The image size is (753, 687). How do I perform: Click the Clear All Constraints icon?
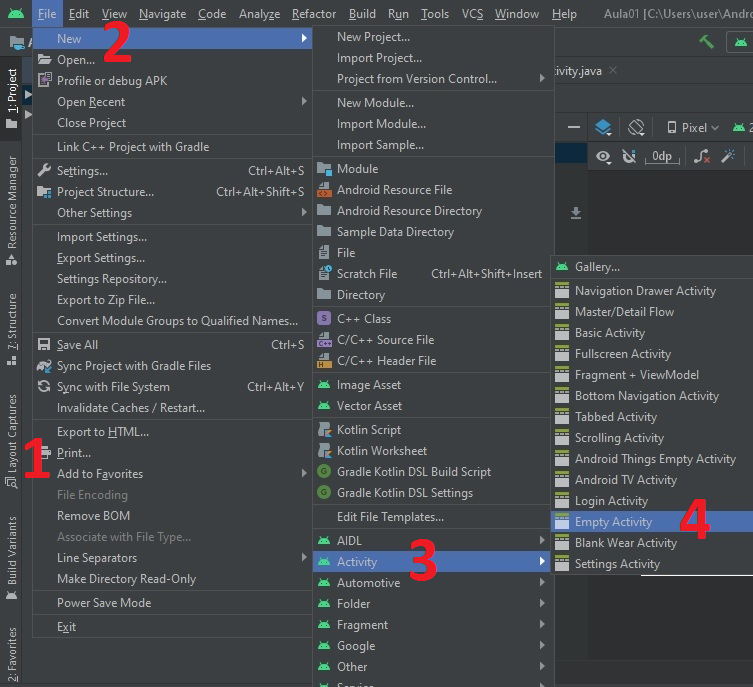tap(702, 157)
